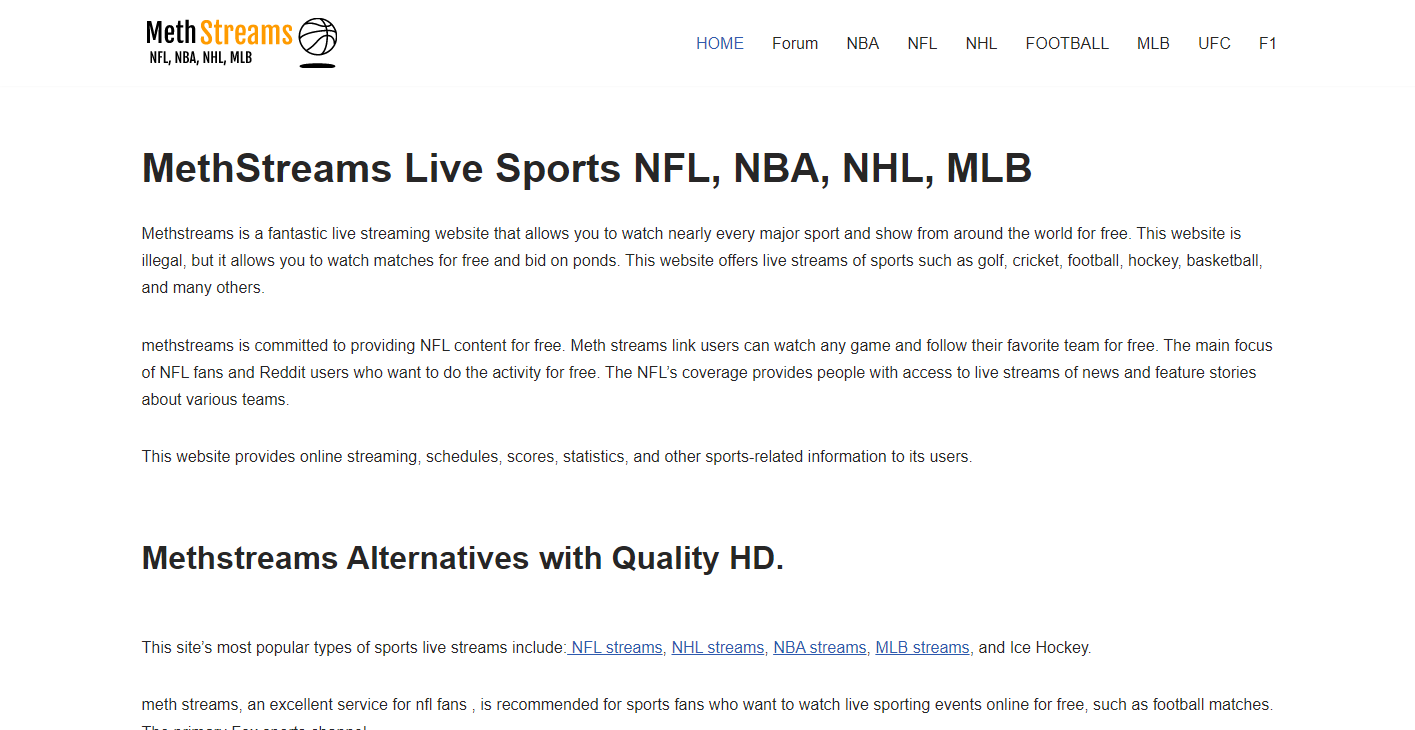Go to the NFL section
The width and height of the screenshot is (1415, 730).
coord(922,43)
